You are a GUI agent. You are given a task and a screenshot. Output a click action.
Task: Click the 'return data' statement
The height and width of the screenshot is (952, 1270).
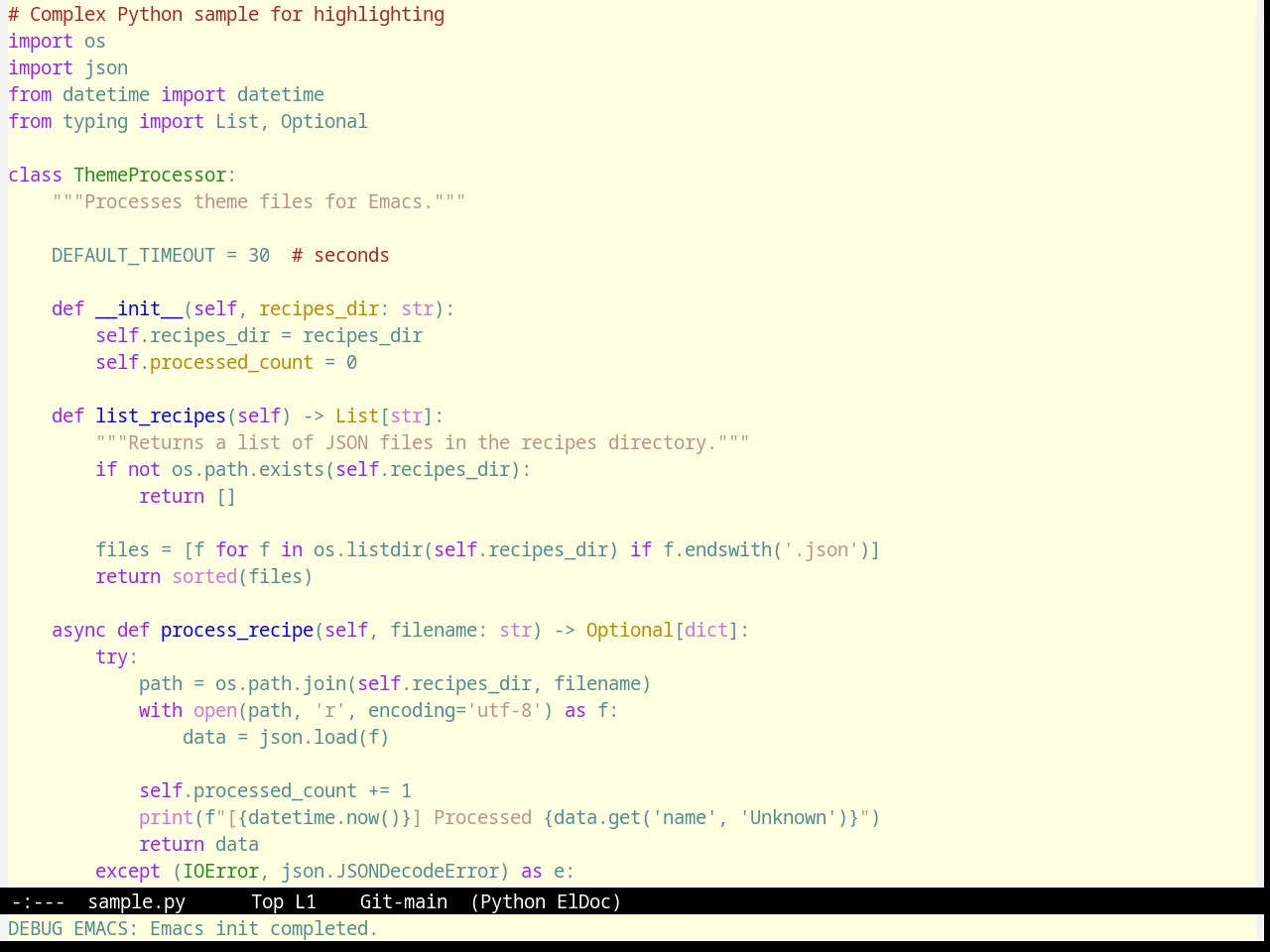pos(198,845)
